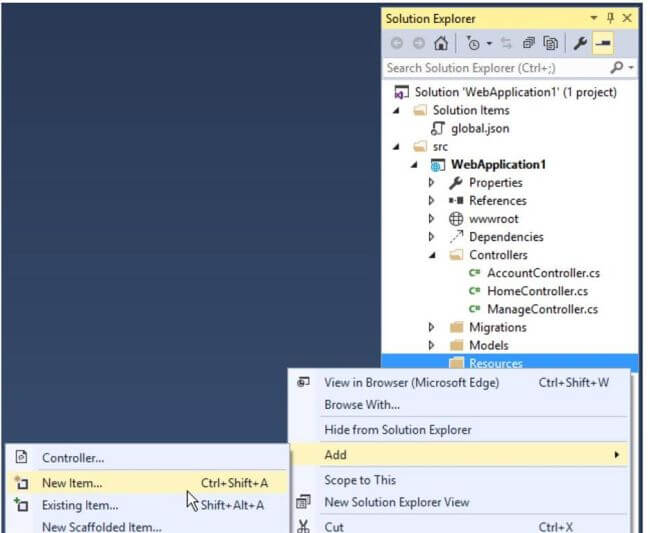The image size is (650, 533).
Task: Click the magnifier search icon in search box
Action: pos(617,67)
